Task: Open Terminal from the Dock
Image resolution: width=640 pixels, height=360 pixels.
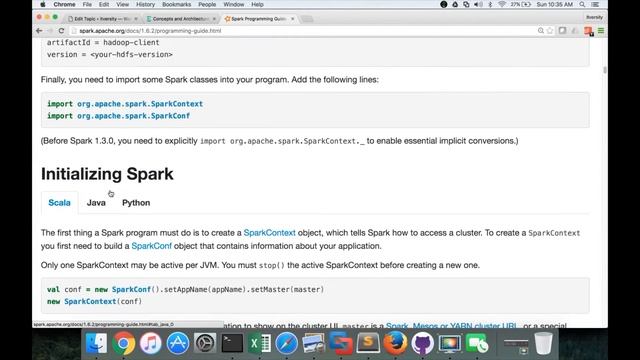Action: click(x=232, y=343)
